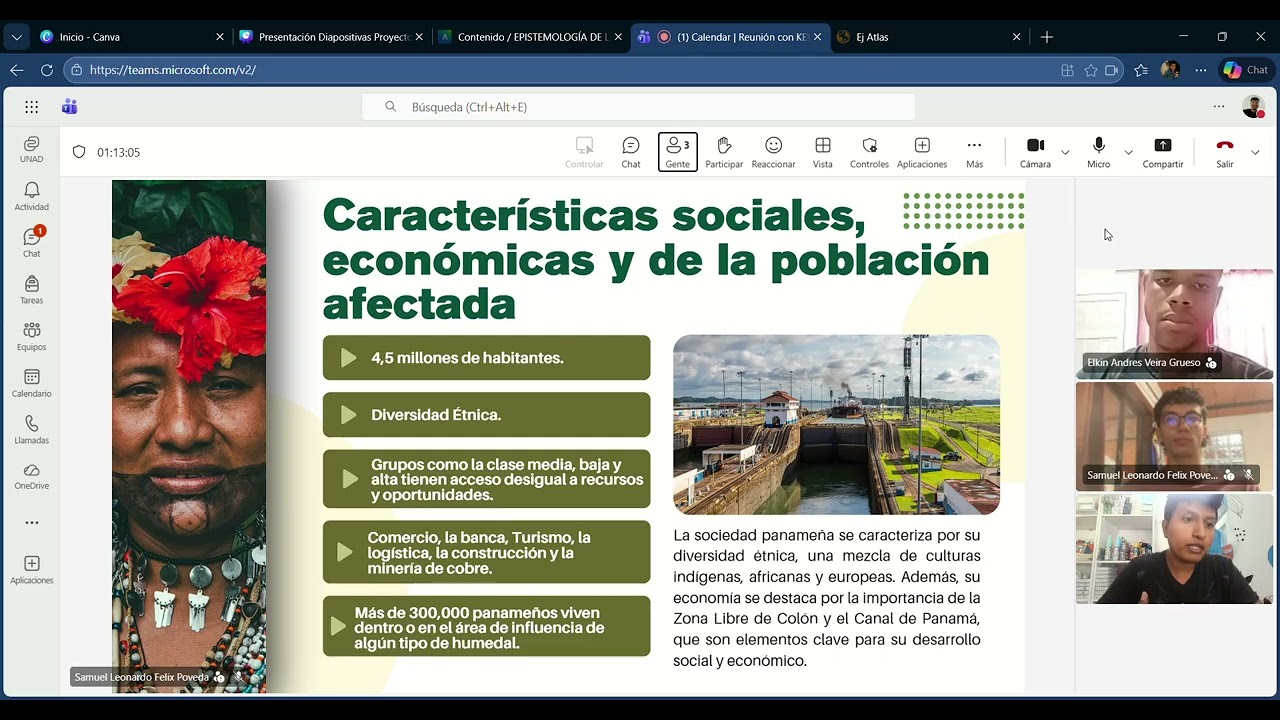This screenshot has width=1280, height=720.
Task: Open the browser tab list dropdown
Action: pos(16,37)
